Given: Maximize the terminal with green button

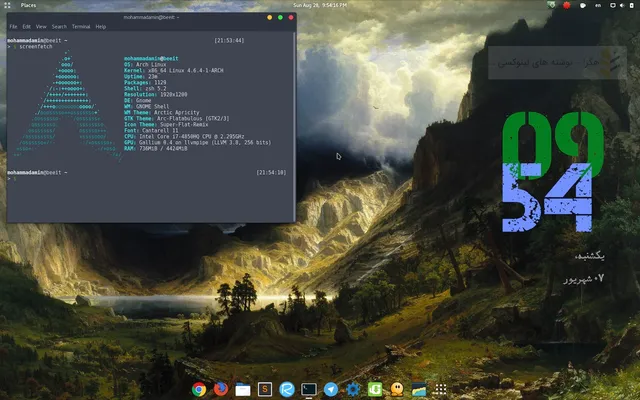Looking at the screenshot, I should coord(280,17).
